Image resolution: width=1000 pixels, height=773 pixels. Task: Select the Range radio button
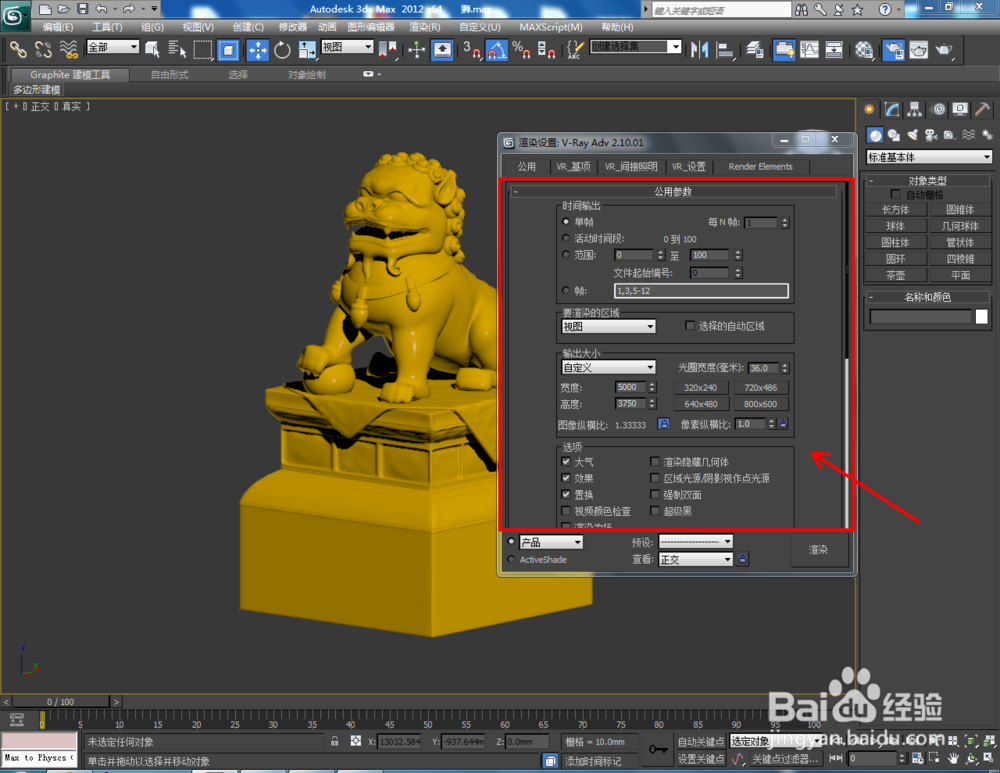[566, 254]
